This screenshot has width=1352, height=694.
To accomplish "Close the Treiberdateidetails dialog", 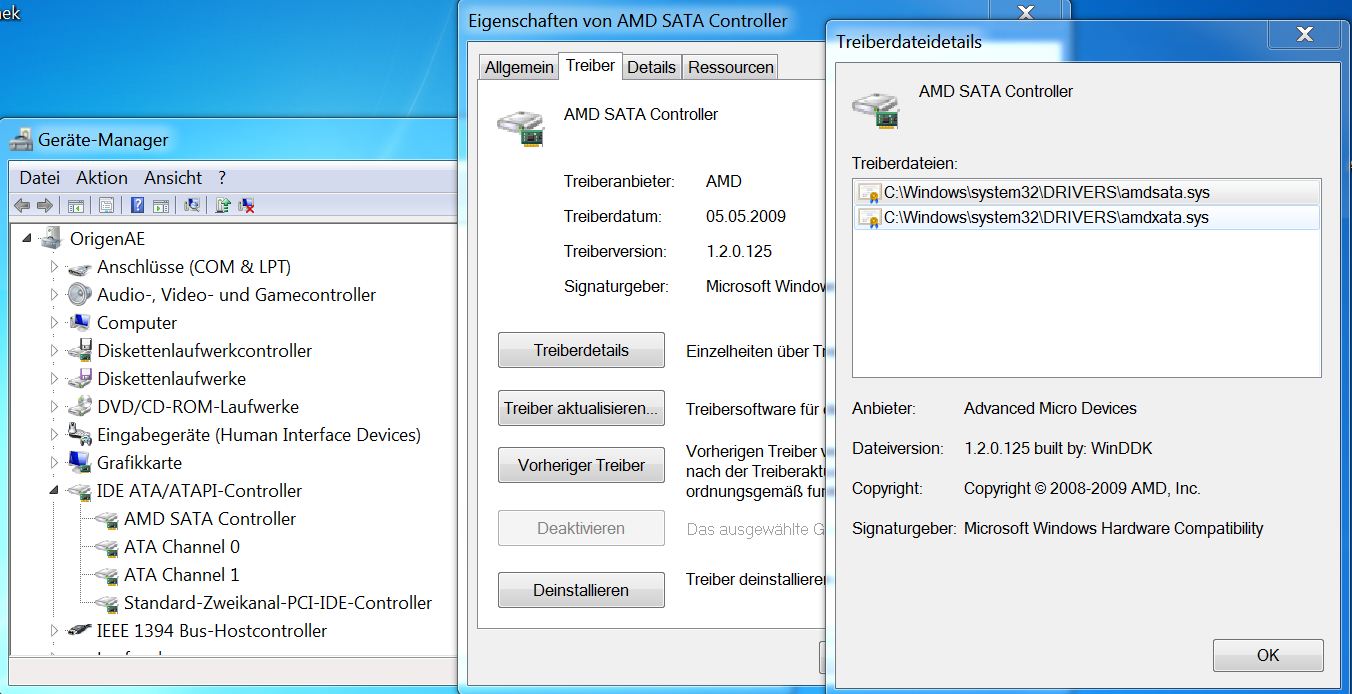I will pos(1304,35).
